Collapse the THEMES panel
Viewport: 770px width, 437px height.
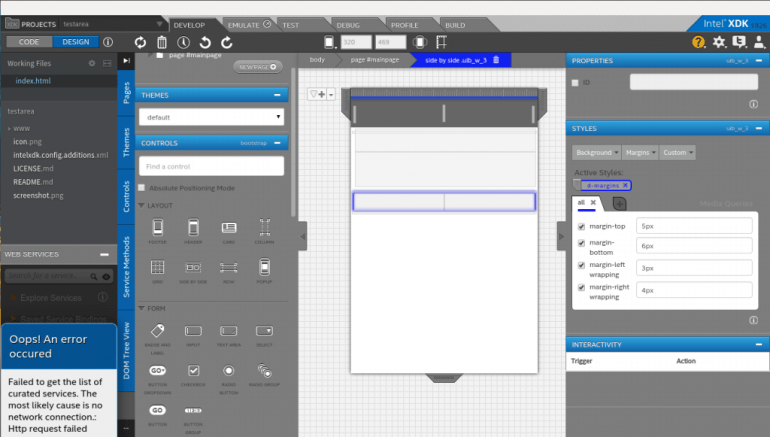(277, 95)
